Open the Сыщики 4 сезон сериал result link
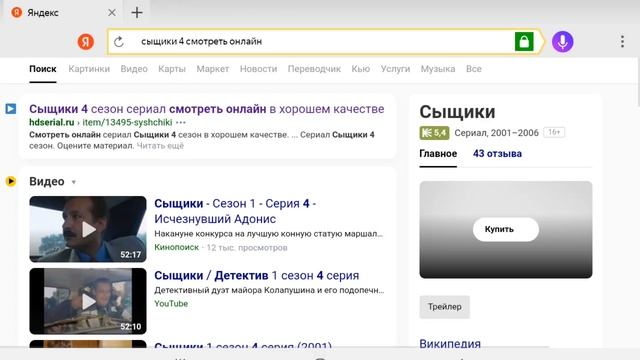 tap(207, 109)
